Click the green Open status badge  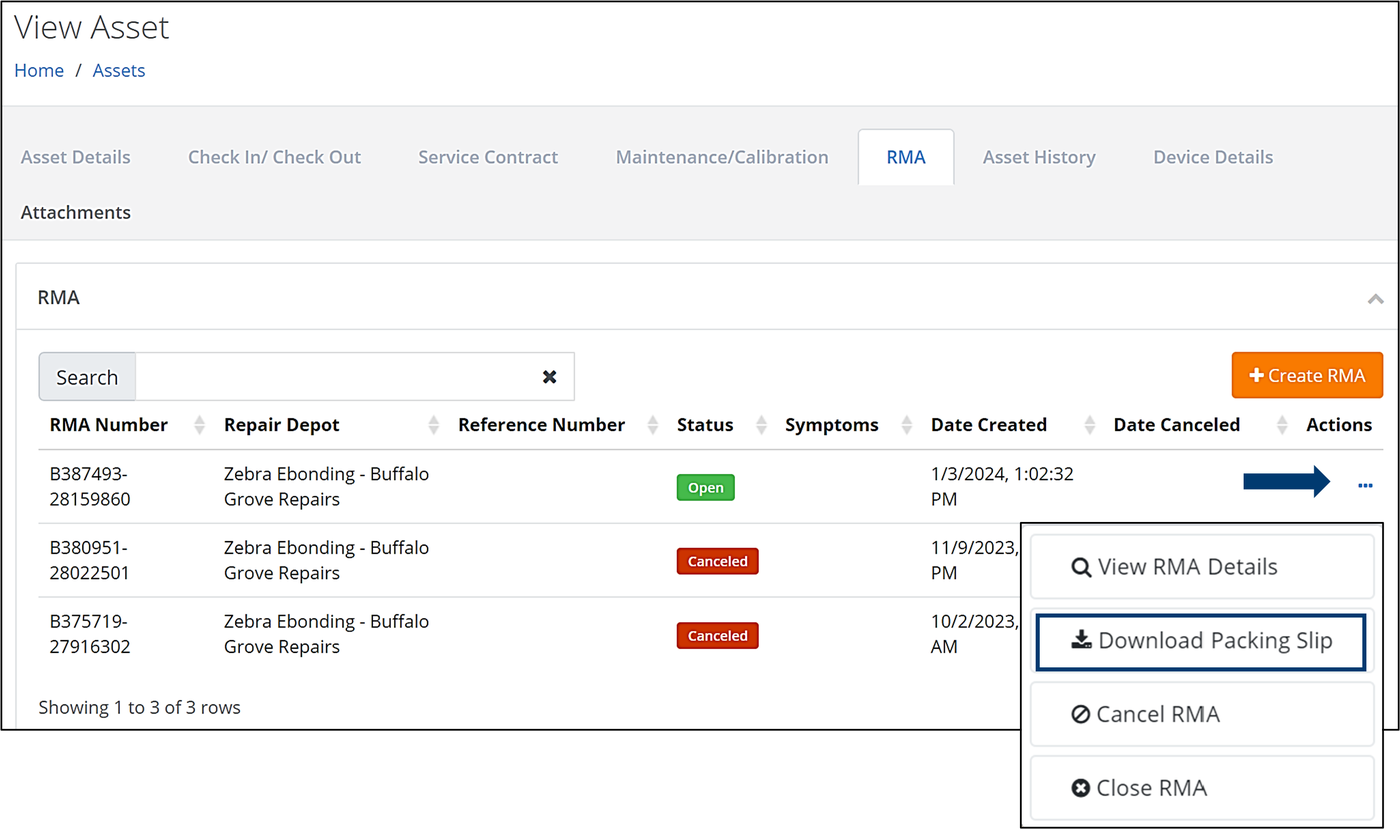tap(706, 488)
